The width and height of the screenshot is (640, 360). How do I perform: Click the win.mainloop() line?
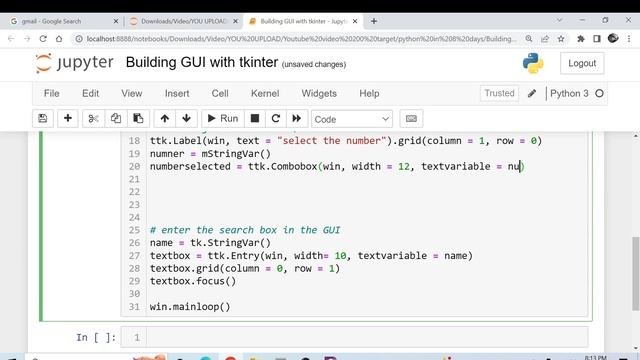click(190, 307)
